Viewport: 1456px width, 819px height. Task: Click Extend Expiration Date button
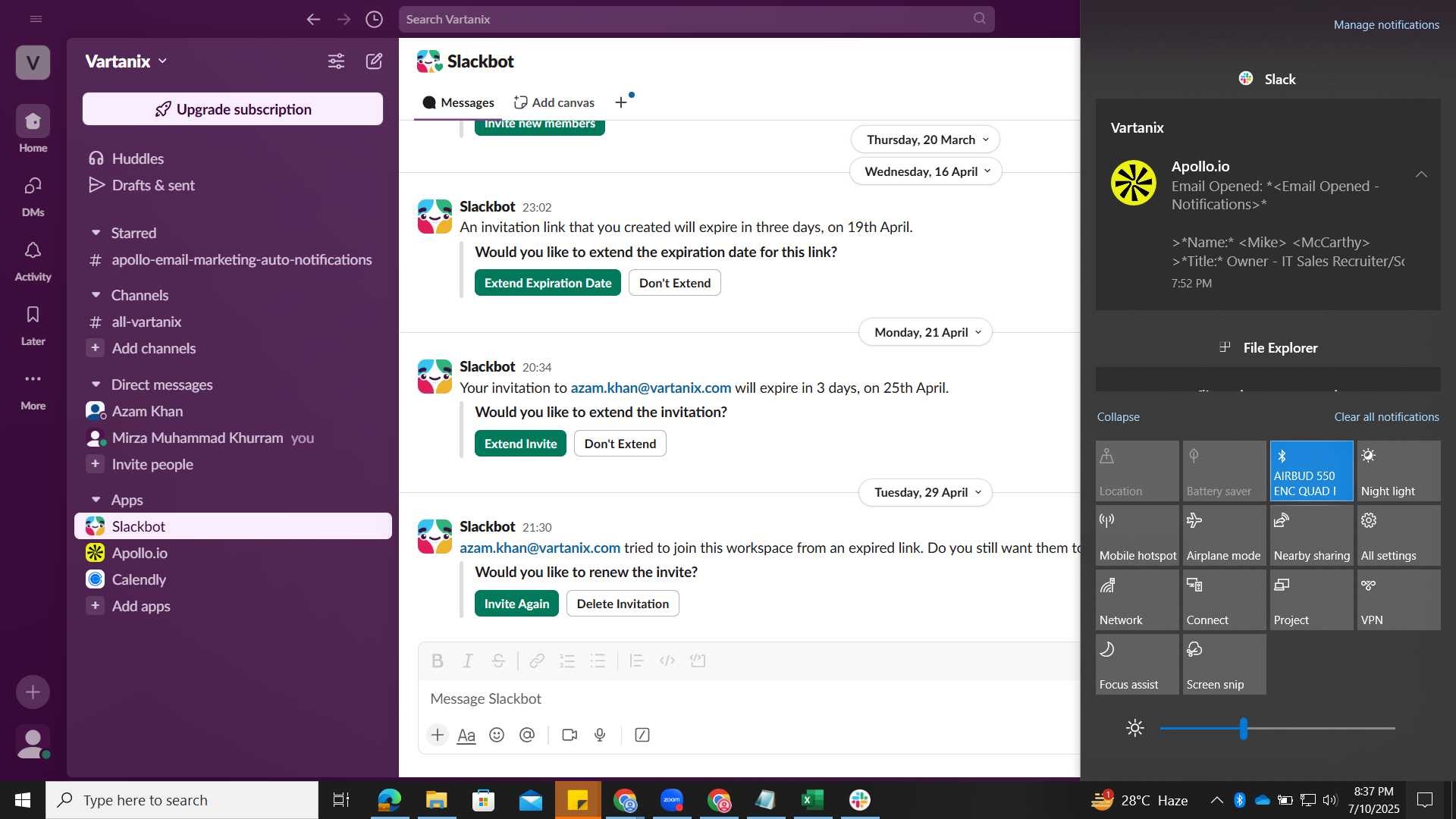(548, 283)
